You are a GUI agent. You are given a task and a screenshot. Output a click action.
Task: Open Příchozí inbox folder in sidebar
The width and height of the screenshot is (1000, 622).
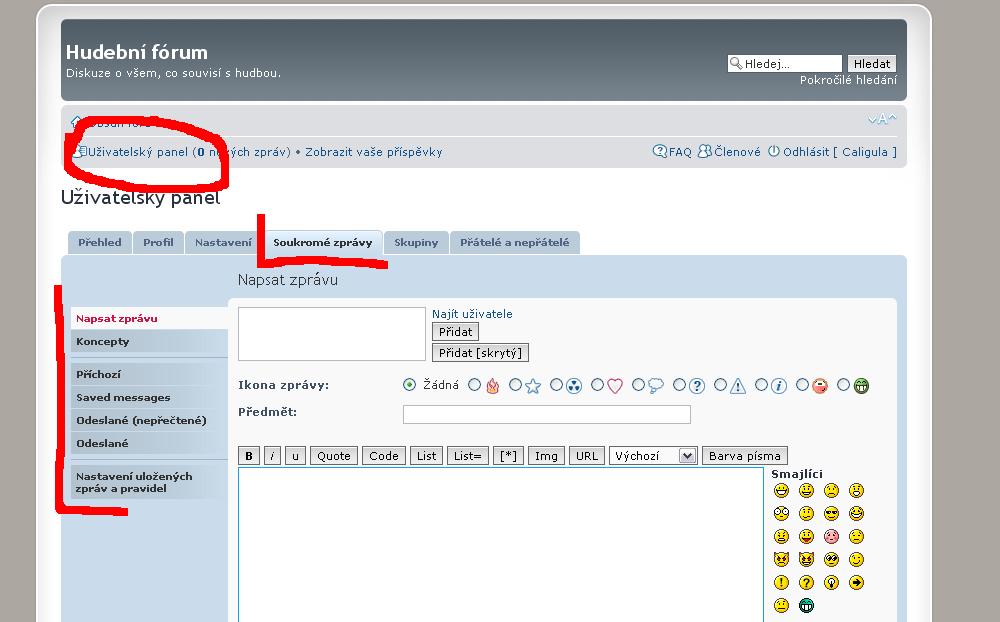(98, 374)
